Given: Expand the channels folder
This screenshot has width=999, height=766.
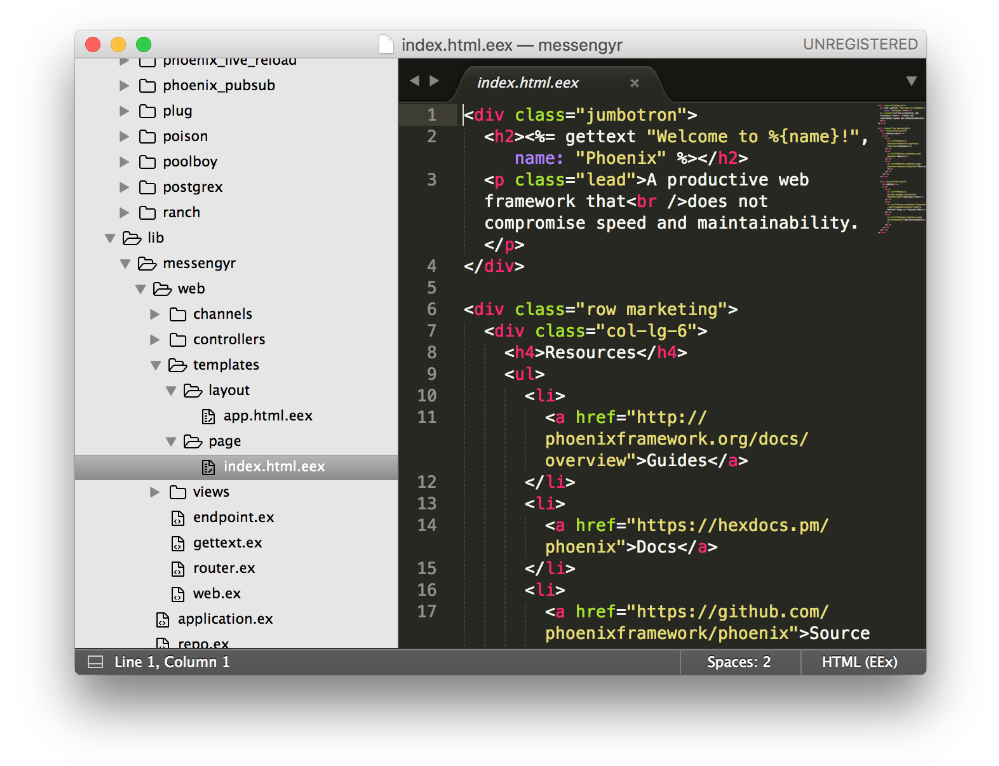Looking at the screenshot, I should [155, 314].
